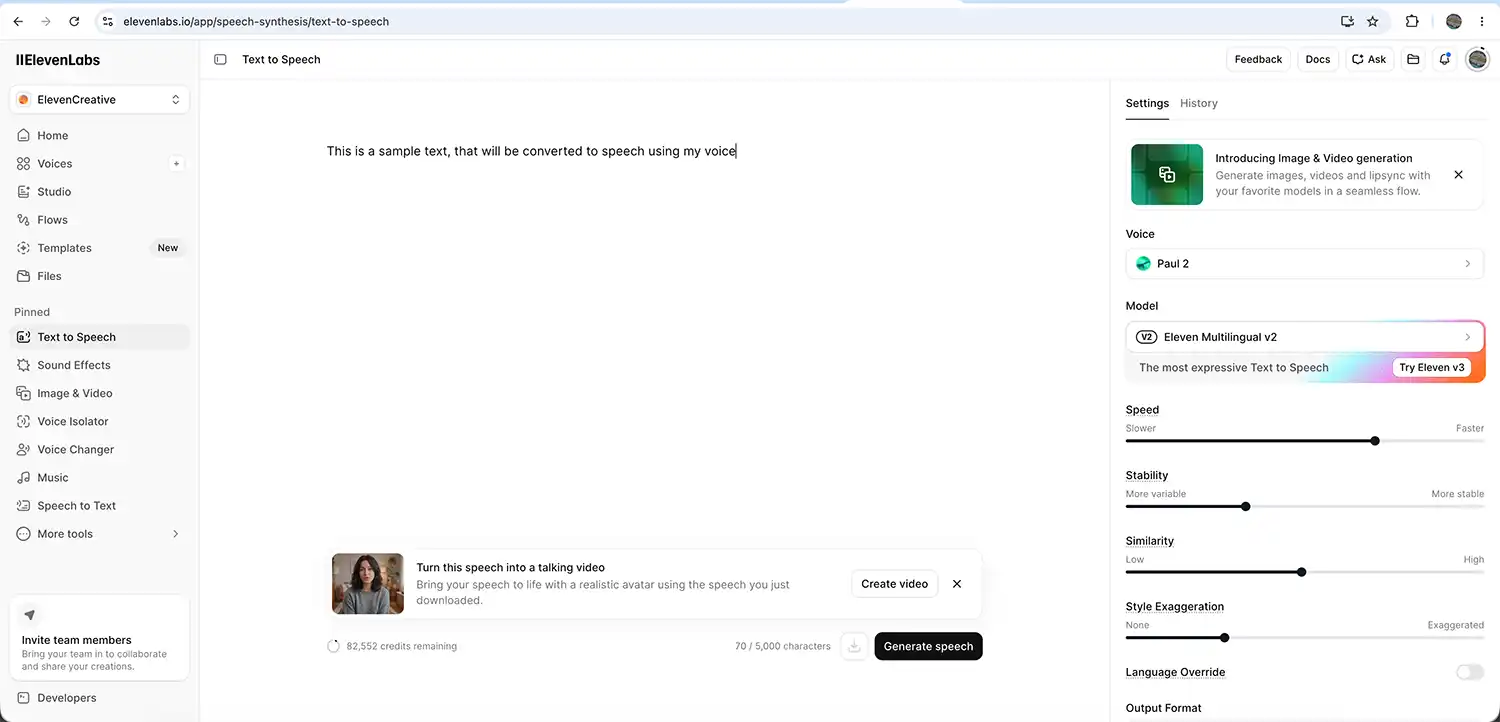Click the ElevenLabs logo

(58, 60)
